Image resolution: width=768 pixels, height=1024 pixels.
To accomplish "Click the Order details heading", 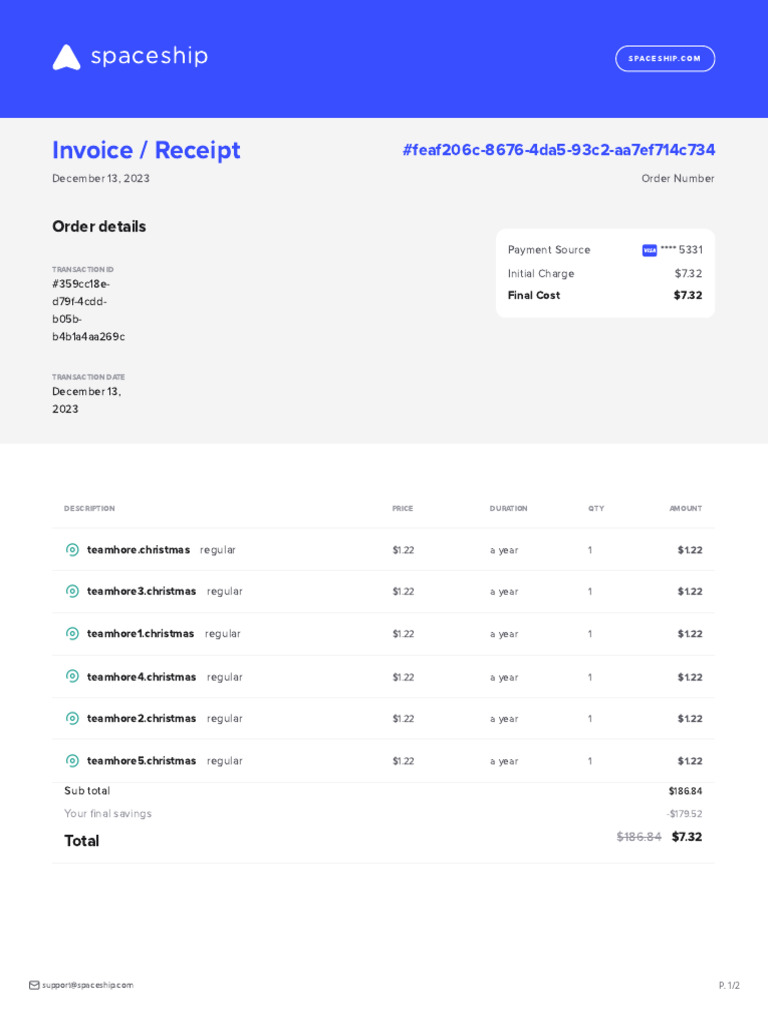I will [99, 227].
